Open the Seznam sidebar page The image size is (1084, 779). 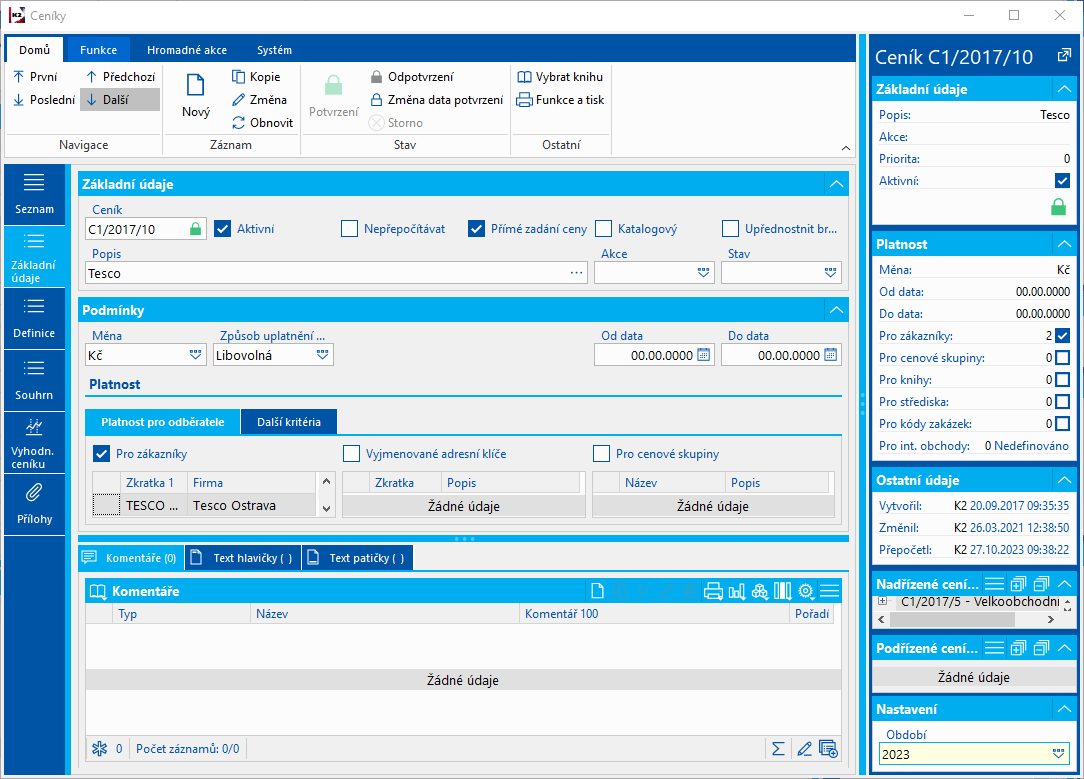pos(34,194)
